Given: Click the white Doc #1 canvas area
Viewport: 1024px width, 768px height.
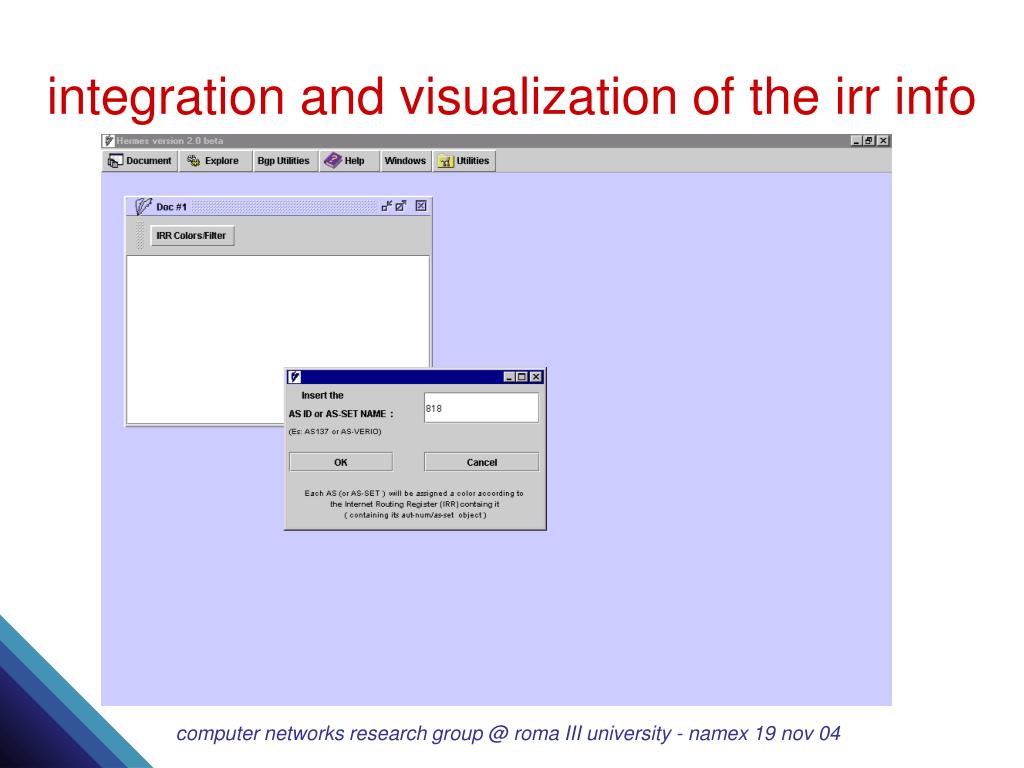Looking at the screenshot, I should (278, 312).
